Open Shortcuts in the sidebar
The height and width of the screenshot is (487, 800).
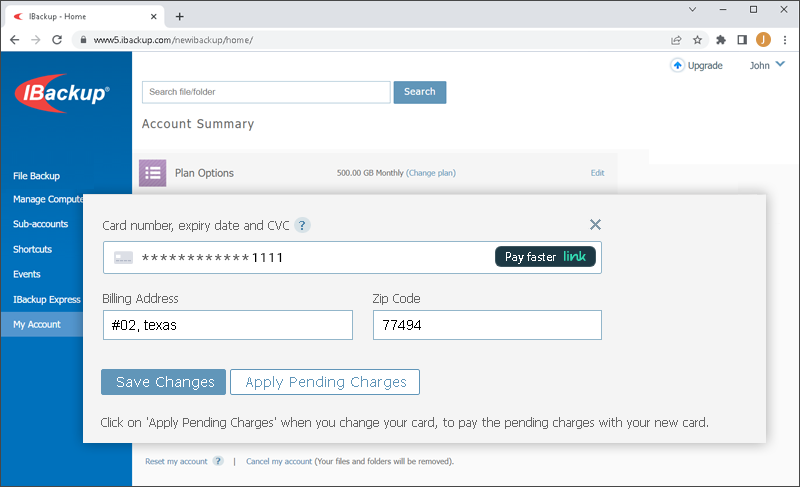pos(32,249)
